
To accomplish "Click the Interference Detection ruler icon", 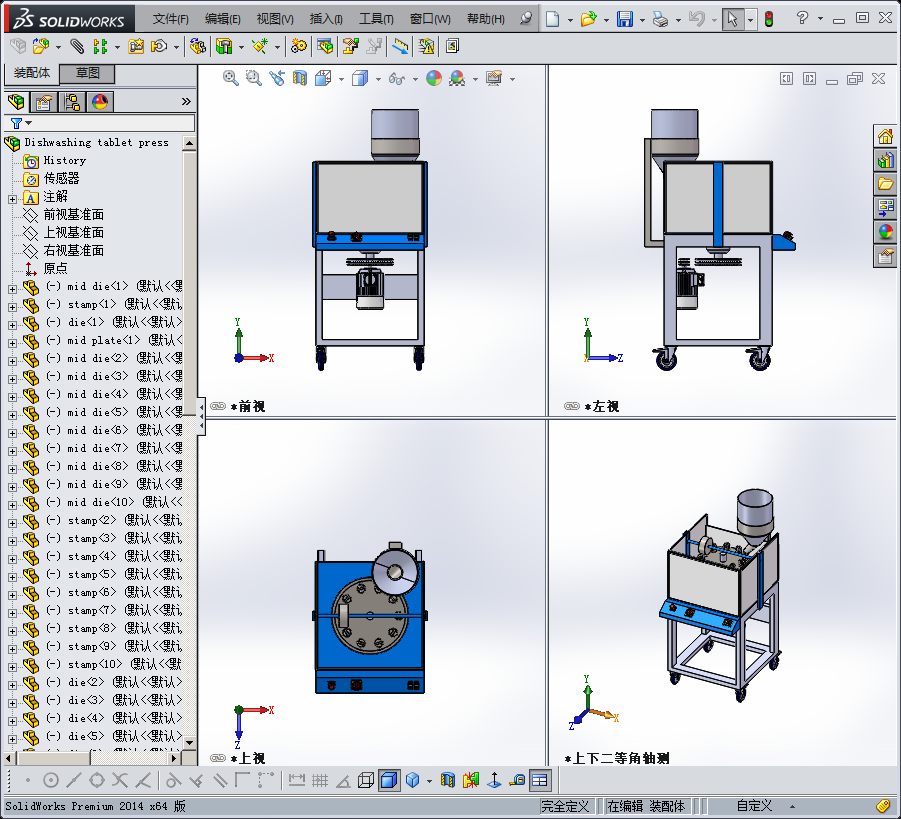I will tap(400, 46).
